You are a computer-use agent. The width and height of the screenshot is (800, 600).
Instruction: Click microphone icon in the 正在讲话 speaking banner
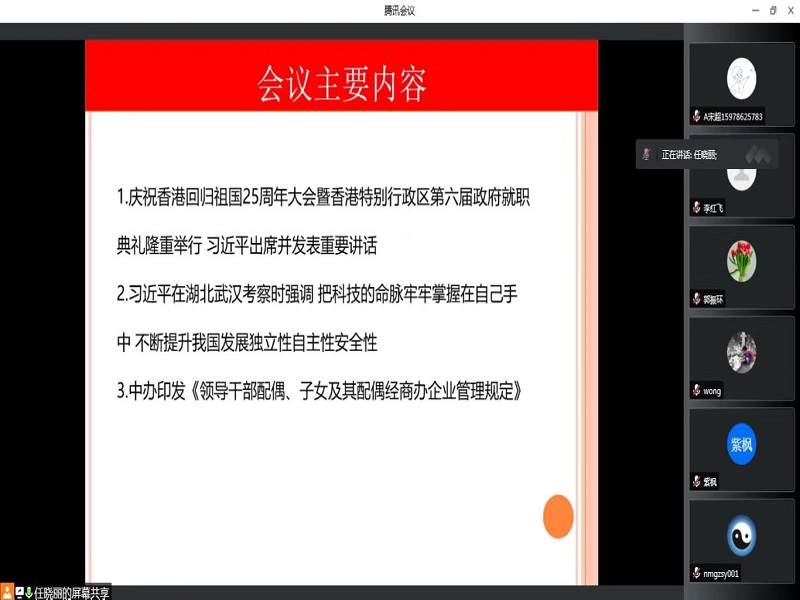click(x=647, y=154)
